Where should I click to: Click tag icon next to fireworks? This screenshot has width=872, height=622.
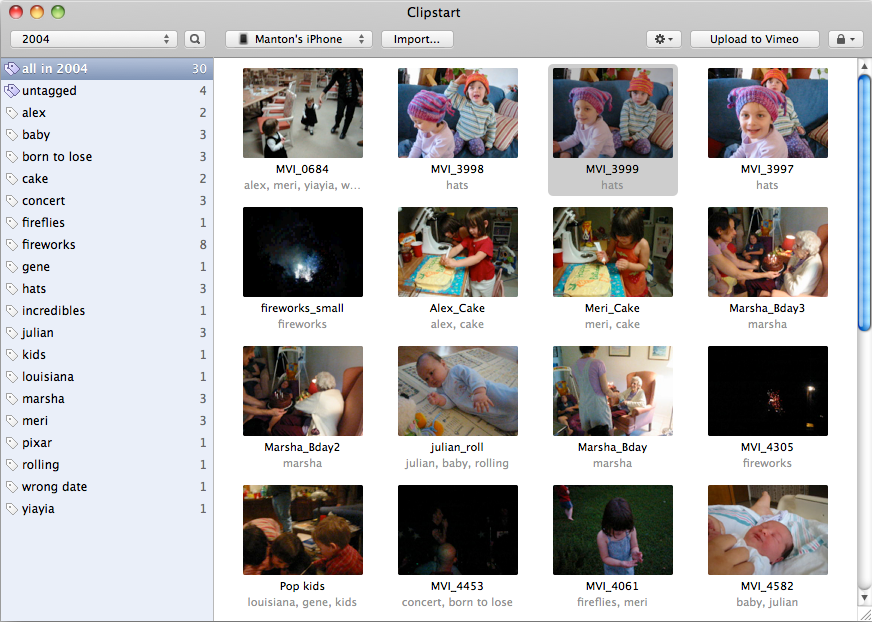12,245
